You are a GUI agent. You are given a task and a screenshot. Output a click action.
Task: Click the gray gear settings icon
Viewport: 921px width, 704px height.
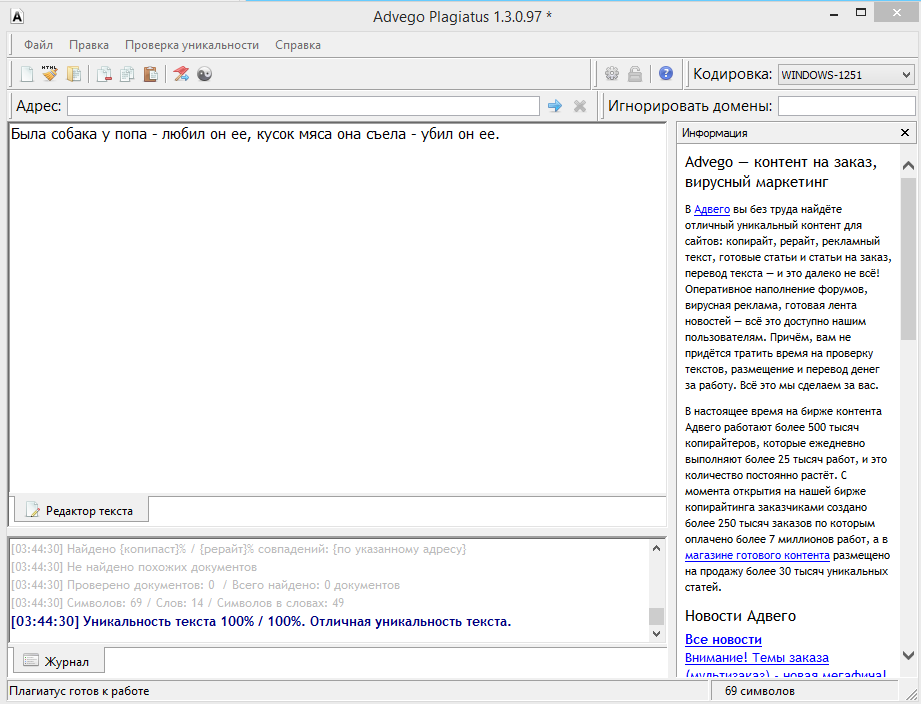pos(612,74)
